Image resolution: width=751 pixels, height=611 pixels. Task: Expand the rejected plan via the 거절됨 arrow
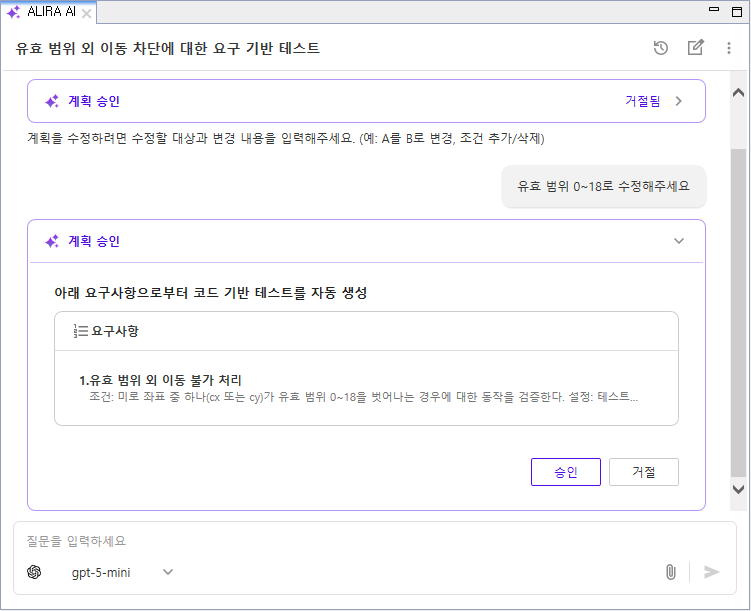click(x=678, y=101)
